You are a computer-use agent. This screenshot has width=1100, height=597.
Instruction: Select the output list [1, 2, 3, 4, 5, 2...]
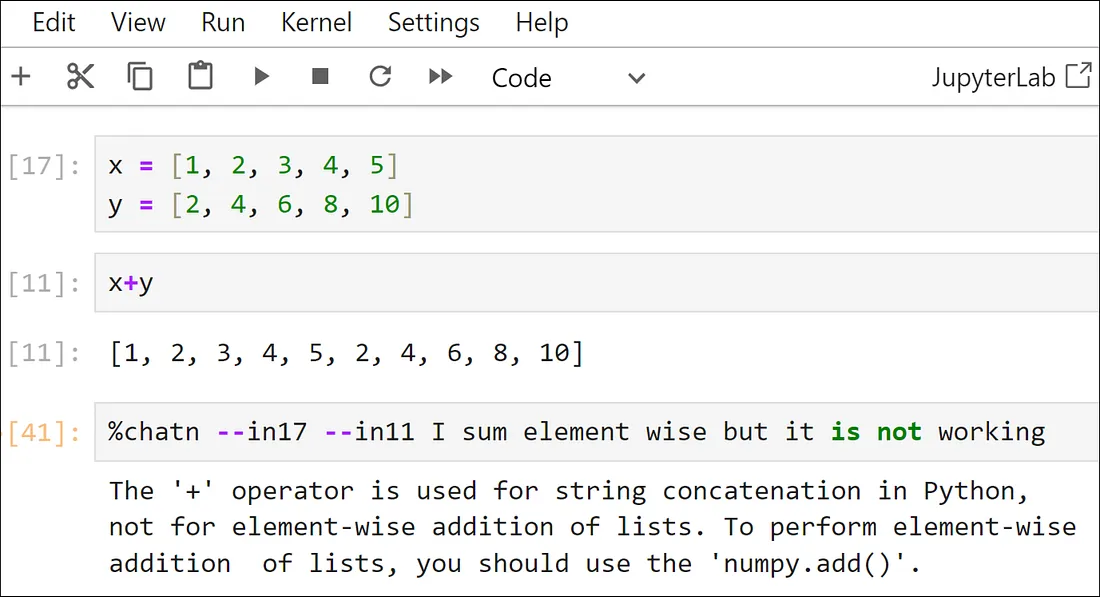347,353
